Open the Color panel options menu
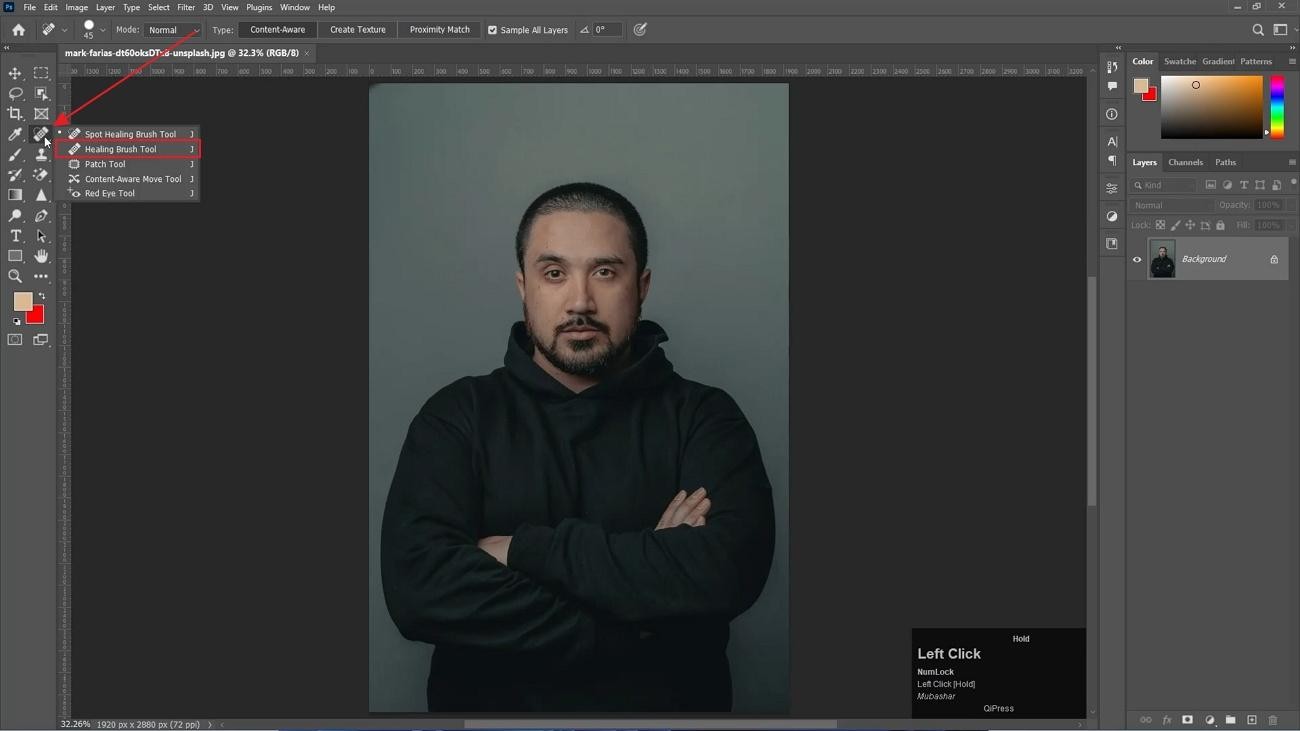Image resolution: width=1300 pixels, height=731 pixels. click(x=1292, y=62)
